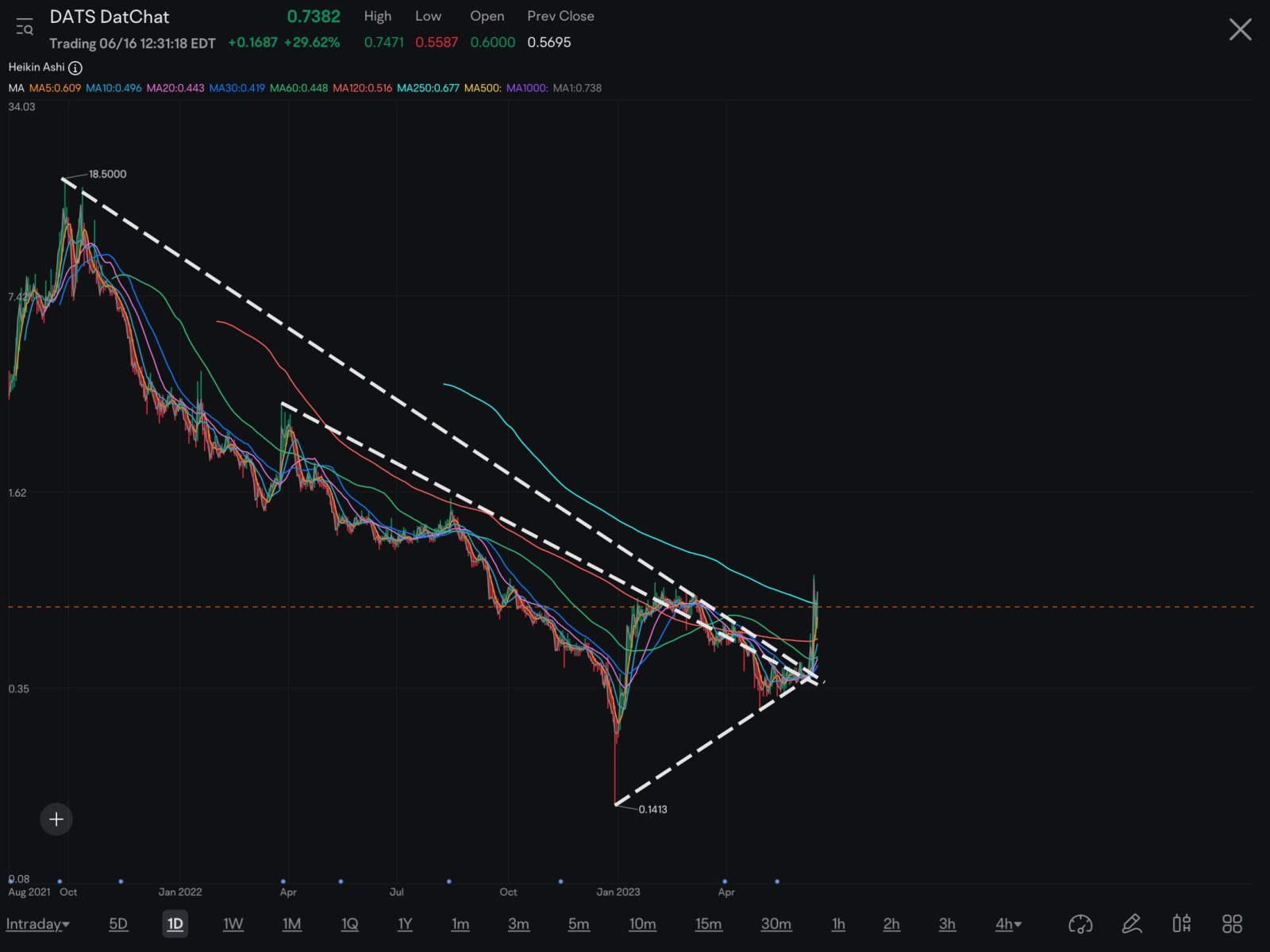Open the gauge indicator settings icon
Screen dimensions: 1270x952
pyautogui.click(x=1080, y=924)
